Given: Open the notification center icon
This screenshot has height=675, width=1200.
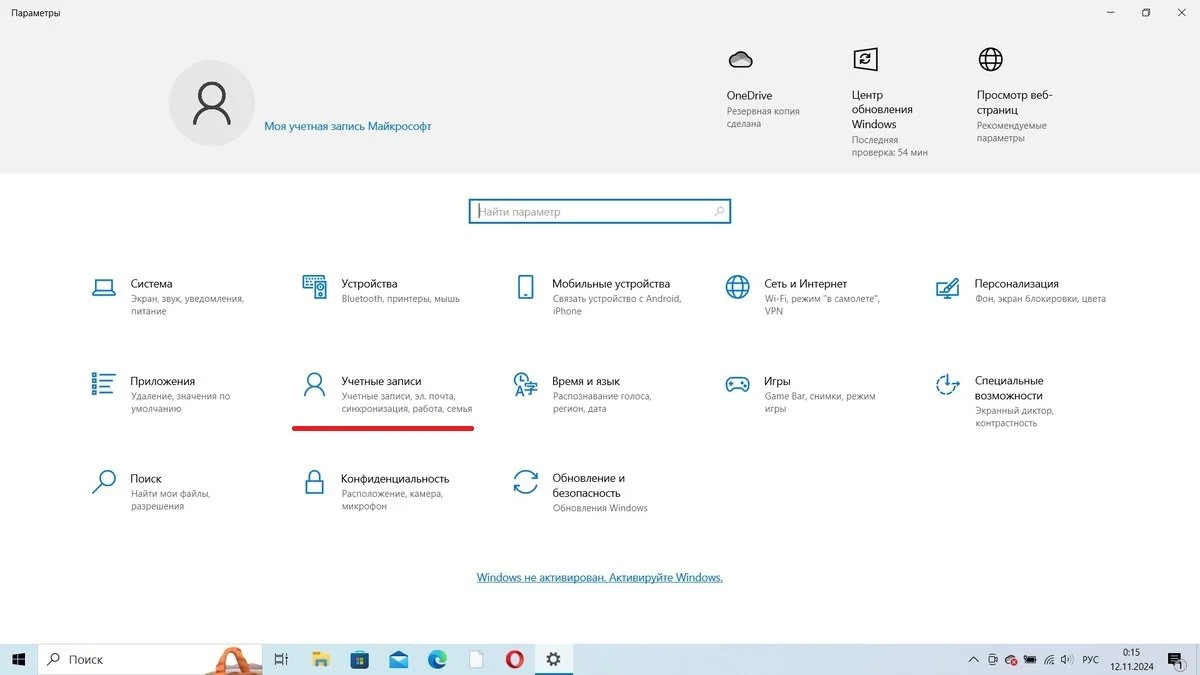Looking at the screenshot, I should (1177, 660).
